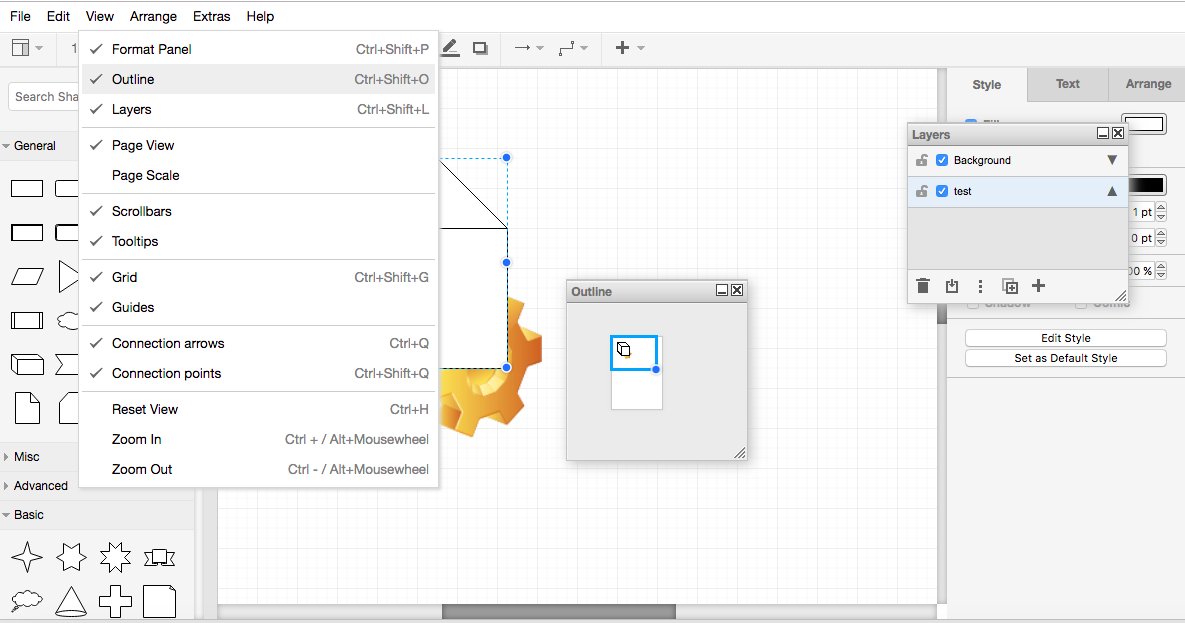This screenshot has height=623, width=1185.
Task: Open the three-dot layer options icon
Action: [980, 286]
